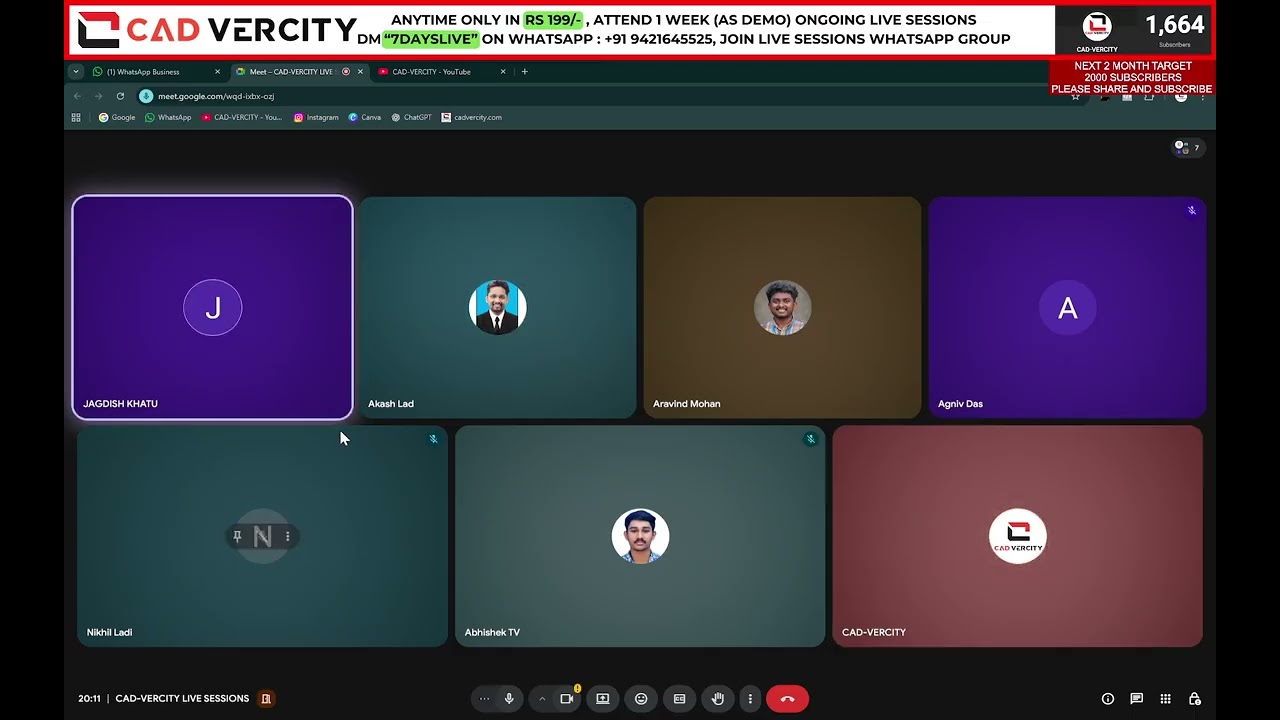This screenshot has width=1280, height=720.
Task: Start presenting your screen
Action: click(x=603, y=699)
